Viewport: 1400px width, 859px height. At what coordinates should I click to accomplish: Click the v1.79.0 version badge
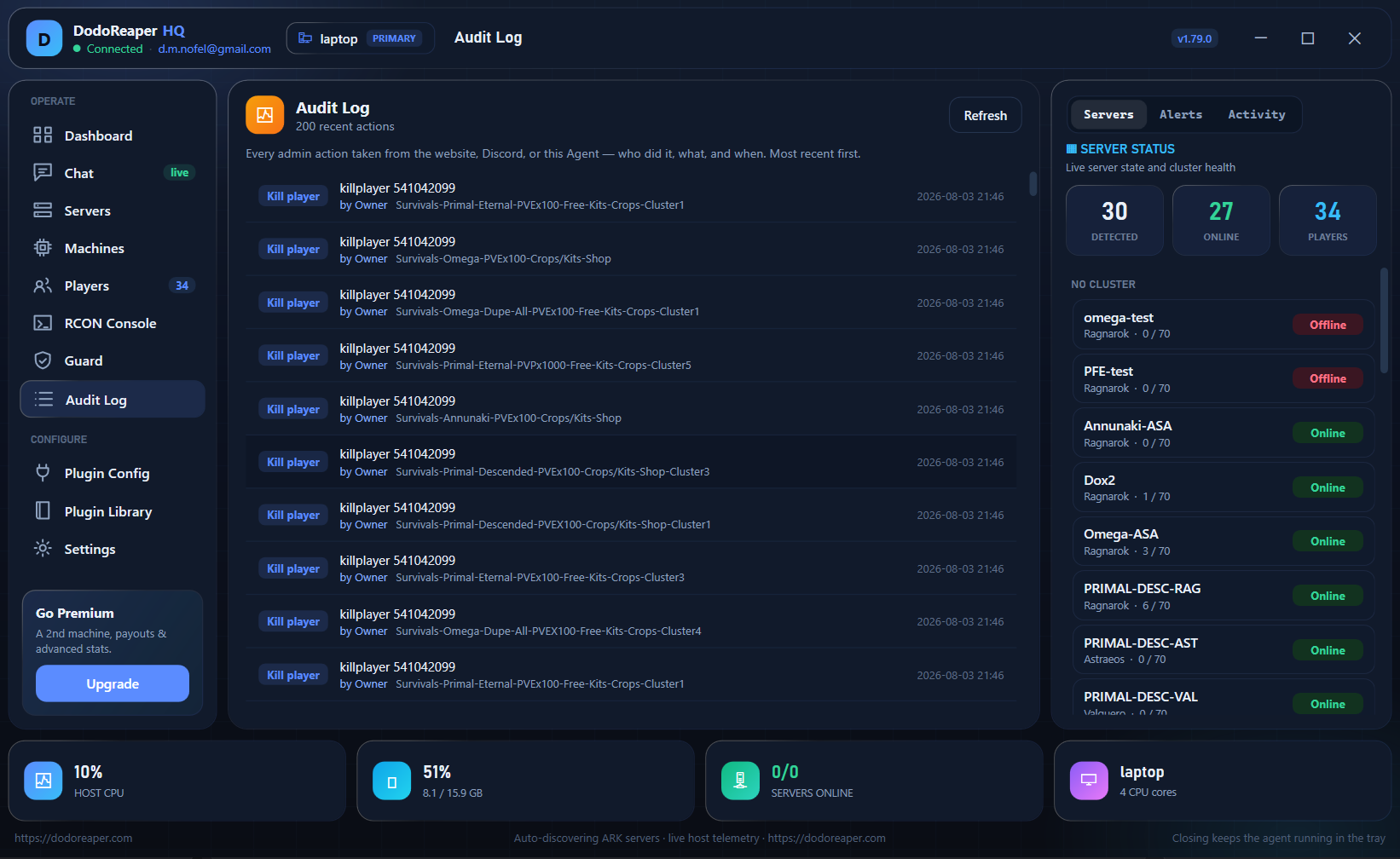[1194, 38]
